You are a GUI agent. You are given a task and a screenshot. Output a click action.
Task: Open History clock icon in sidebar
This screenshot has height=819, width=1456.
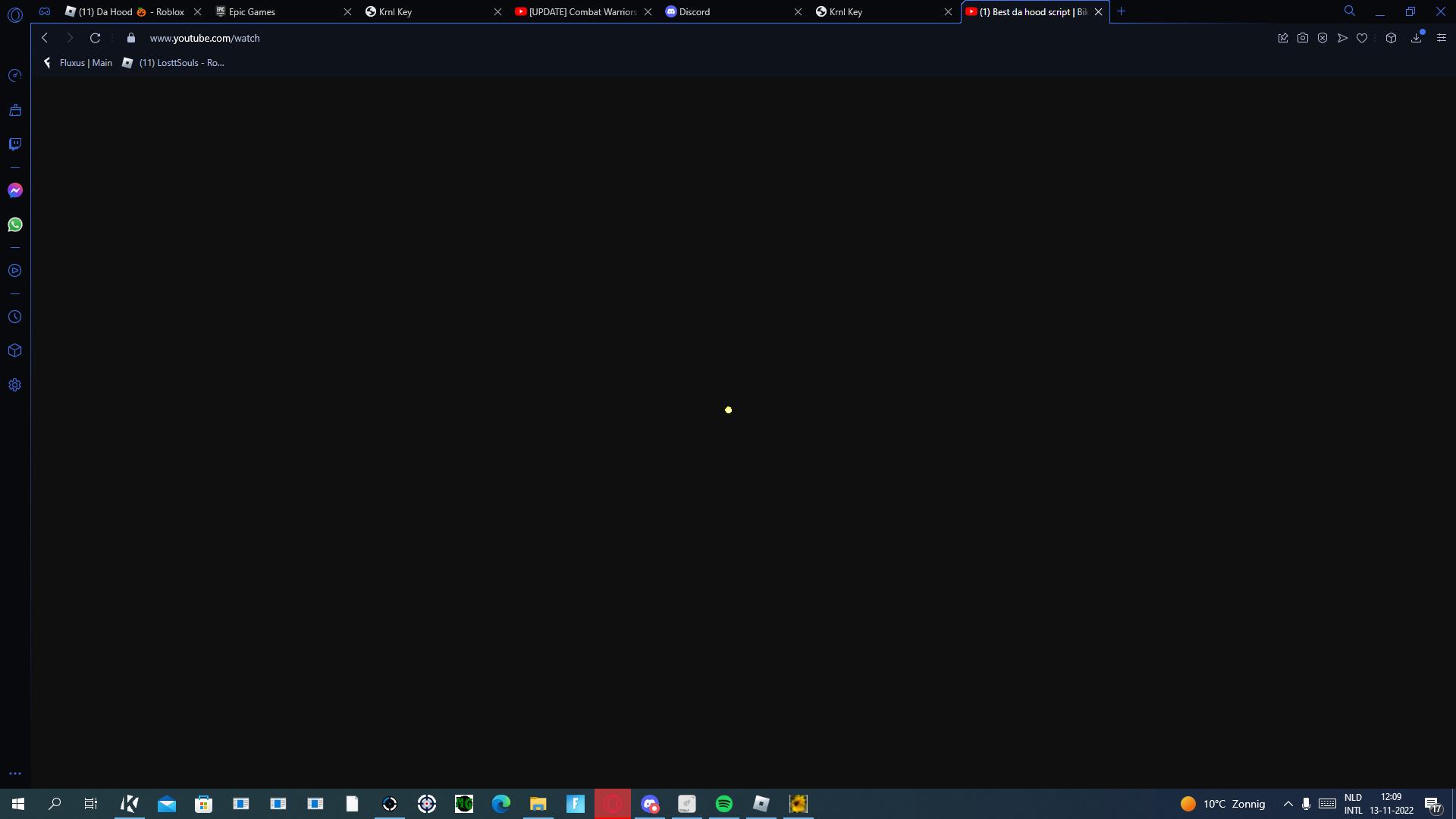click(14, 317)
